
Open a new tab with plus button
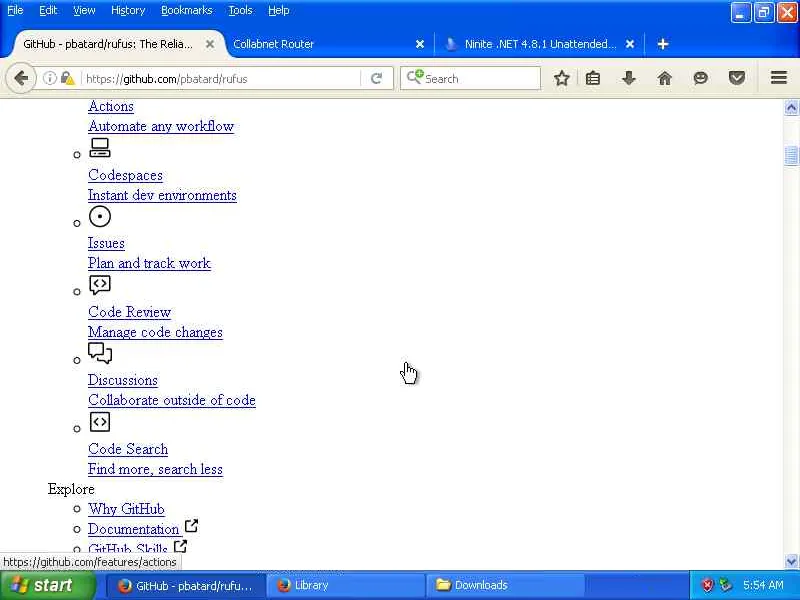(663, 44)
